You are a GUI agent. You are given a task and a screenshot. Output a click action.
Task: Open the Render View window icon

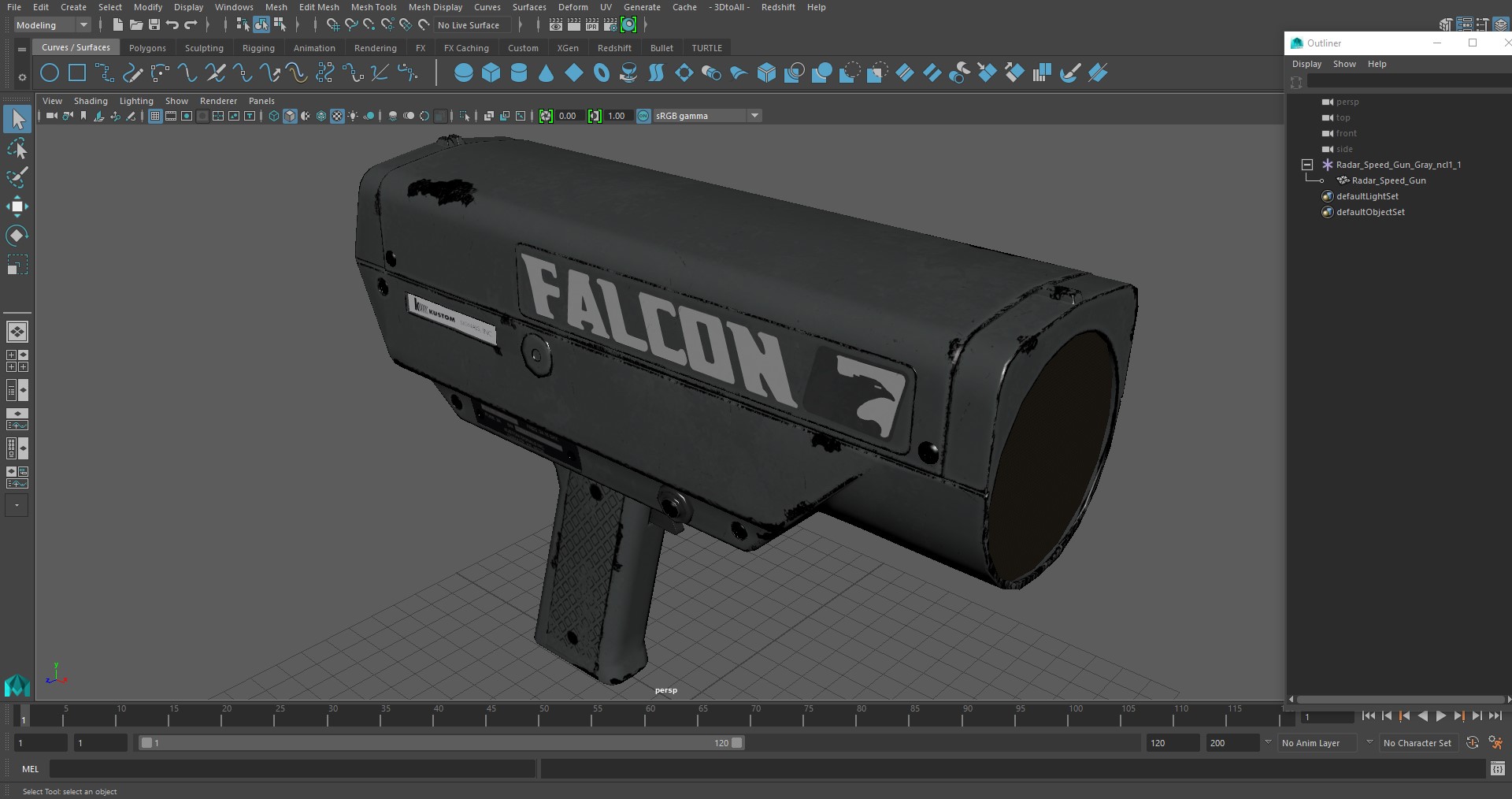tap(556, 25)
